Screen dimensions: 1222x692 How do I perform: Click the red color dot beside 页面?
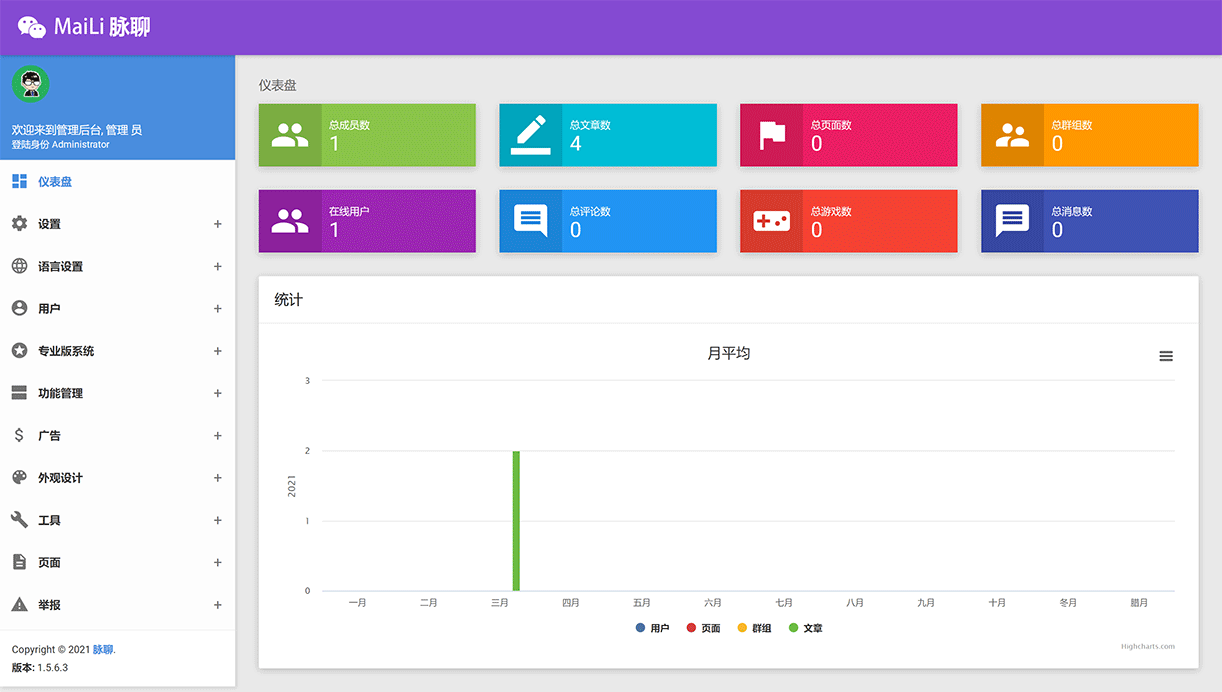point(692,627)
